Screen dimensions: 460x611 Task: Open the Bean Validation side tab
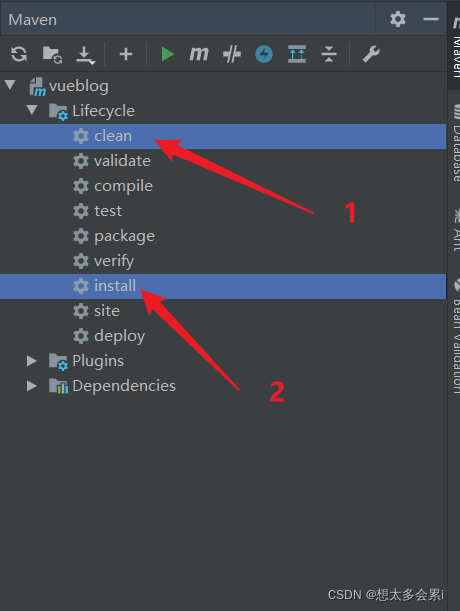(x=456, y=337)
